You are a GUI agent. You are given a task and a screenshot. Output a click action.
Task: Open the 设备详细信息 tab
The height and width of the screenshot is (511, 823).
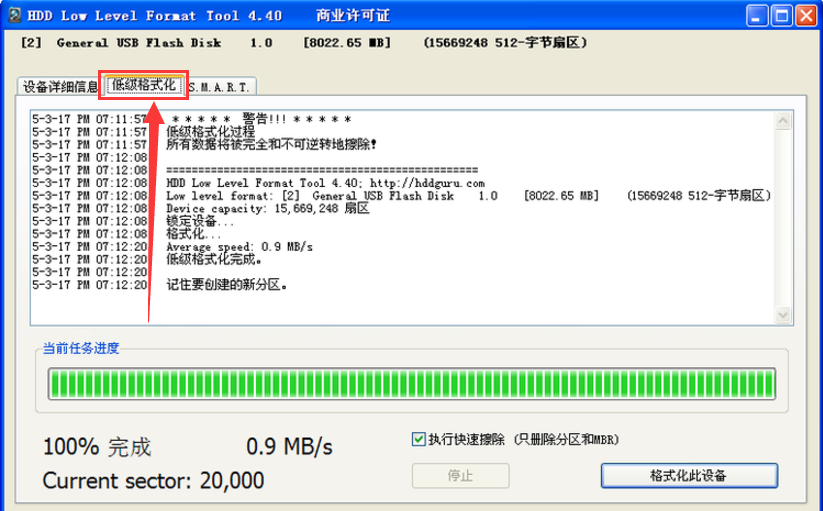coord(60,87)
